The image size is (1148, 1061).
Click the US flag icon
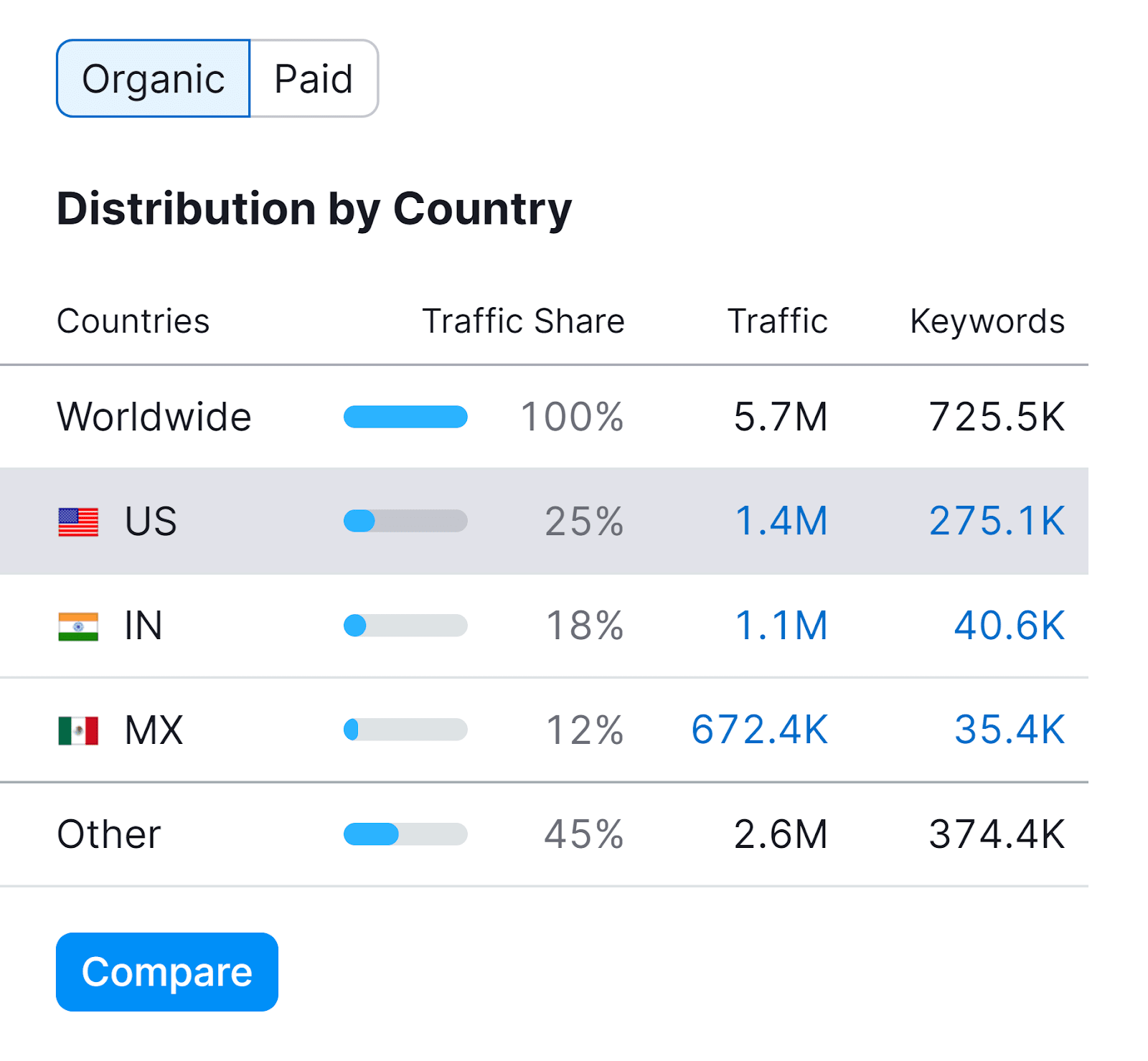point(77,522)
